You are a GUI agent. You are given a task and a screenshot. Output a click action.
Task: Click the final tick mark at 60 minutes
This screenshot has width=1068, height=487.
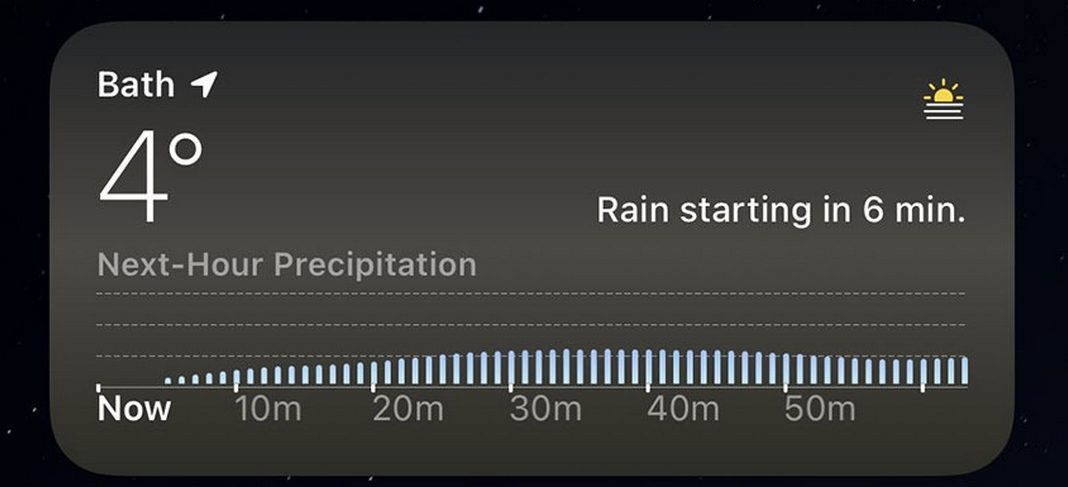(x=923, y=388)
